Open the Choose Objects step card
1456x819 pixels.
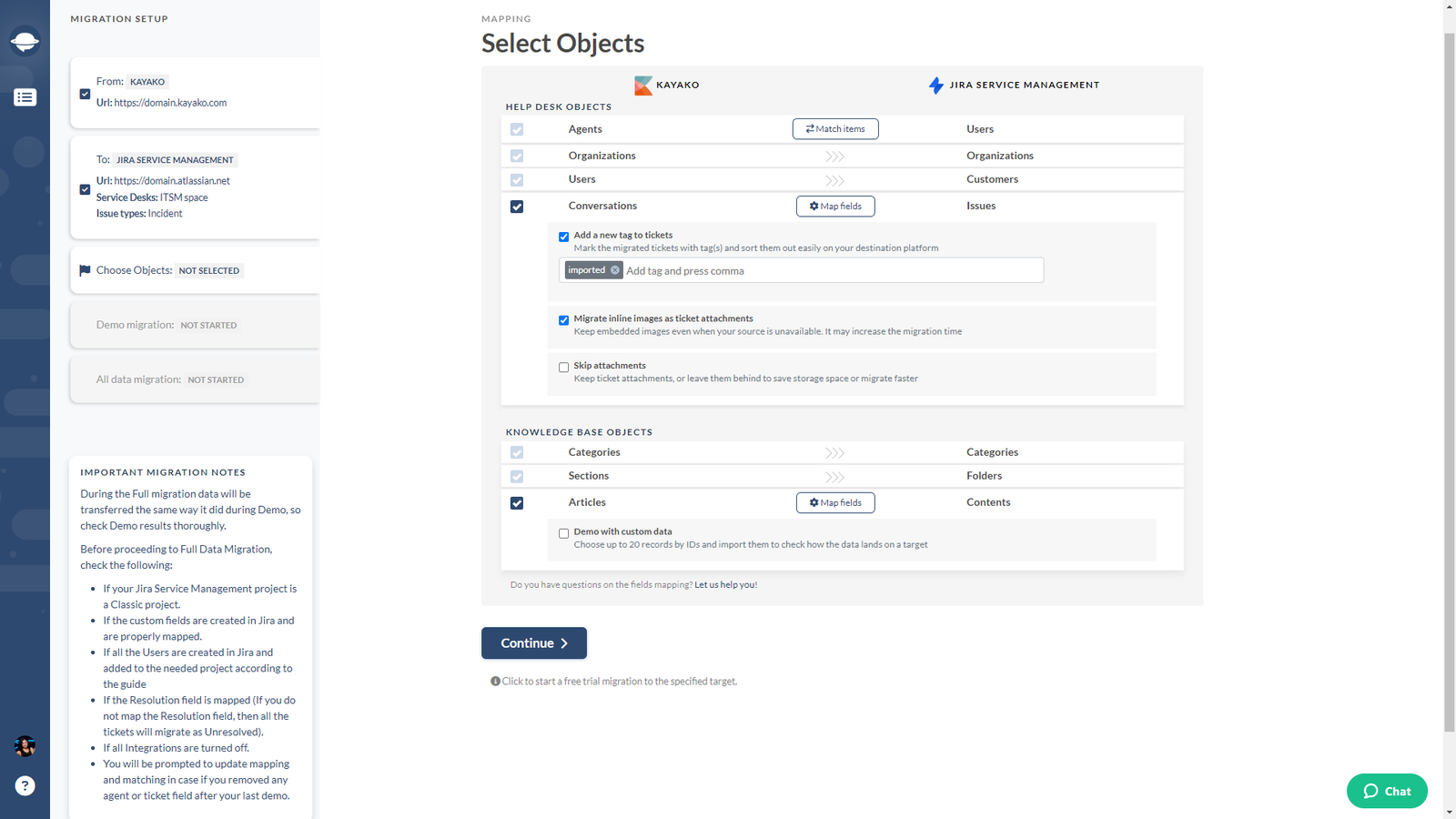tap(195, 270)
